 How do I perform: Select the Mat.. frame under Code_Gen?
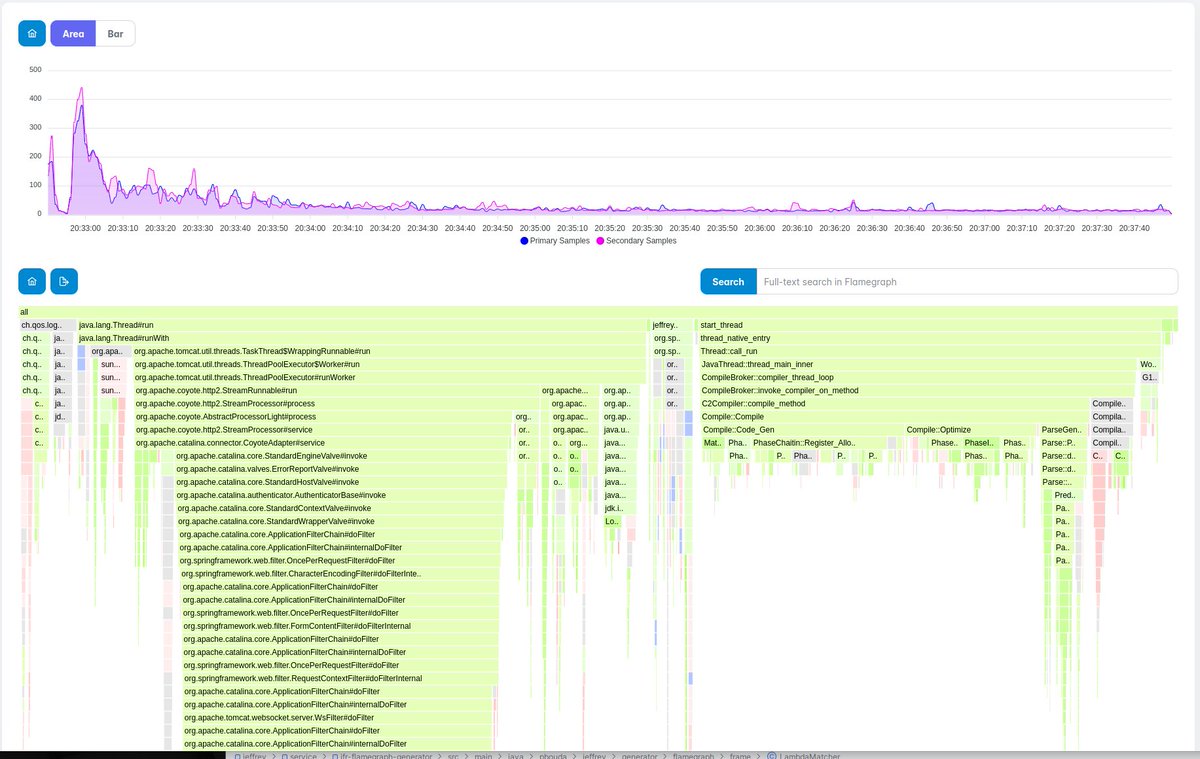pos(712,442)
